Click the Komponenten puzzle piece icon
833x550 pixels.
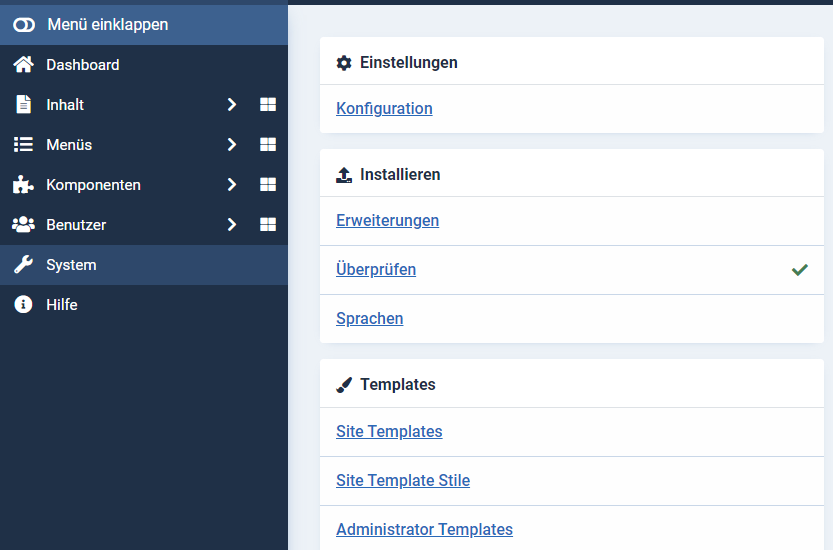click(x=23, y=185)
